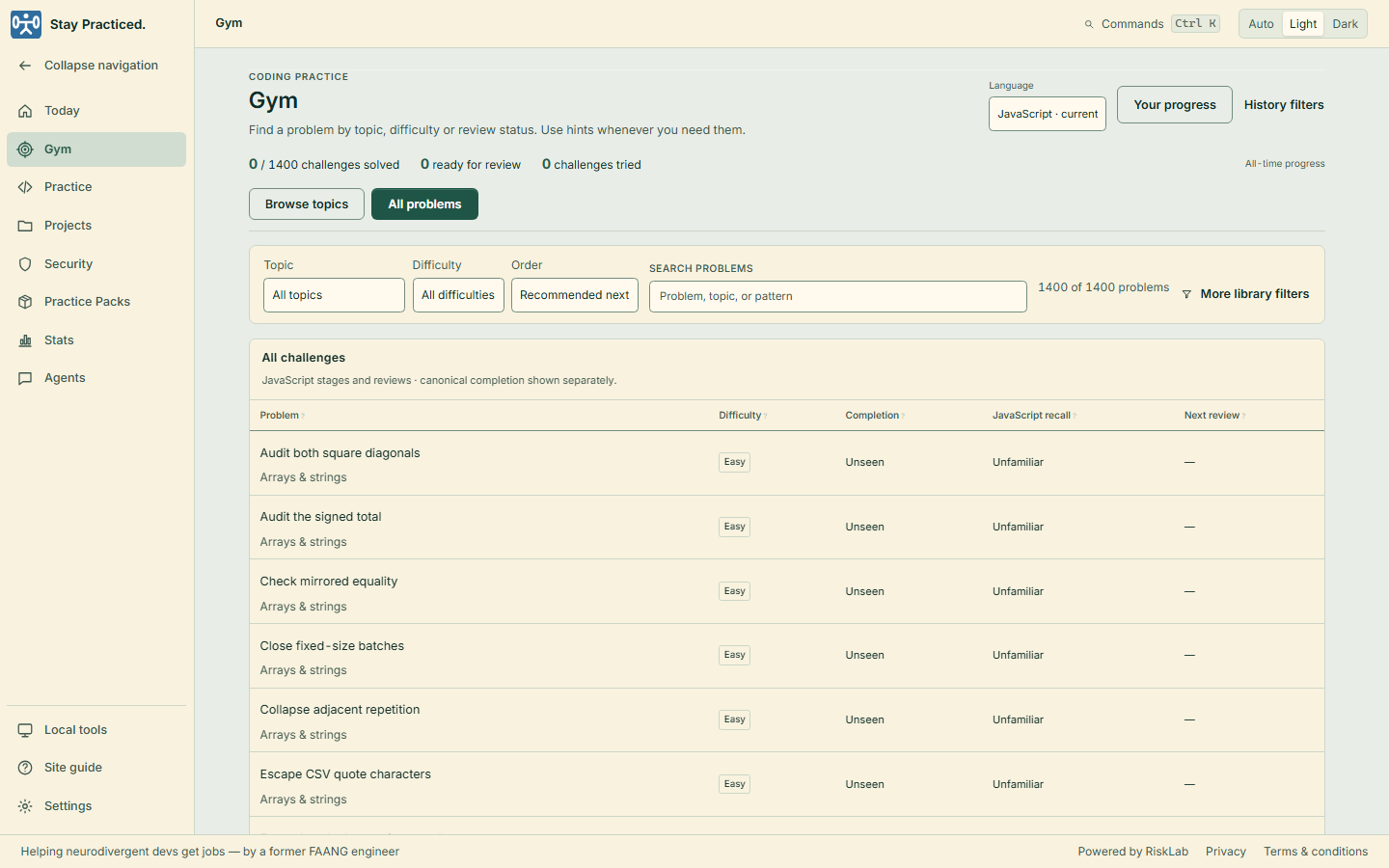Open the Commands palette button
Image resolution: width=1389 pixels, height=868 pixels.
click(1152, 24)
